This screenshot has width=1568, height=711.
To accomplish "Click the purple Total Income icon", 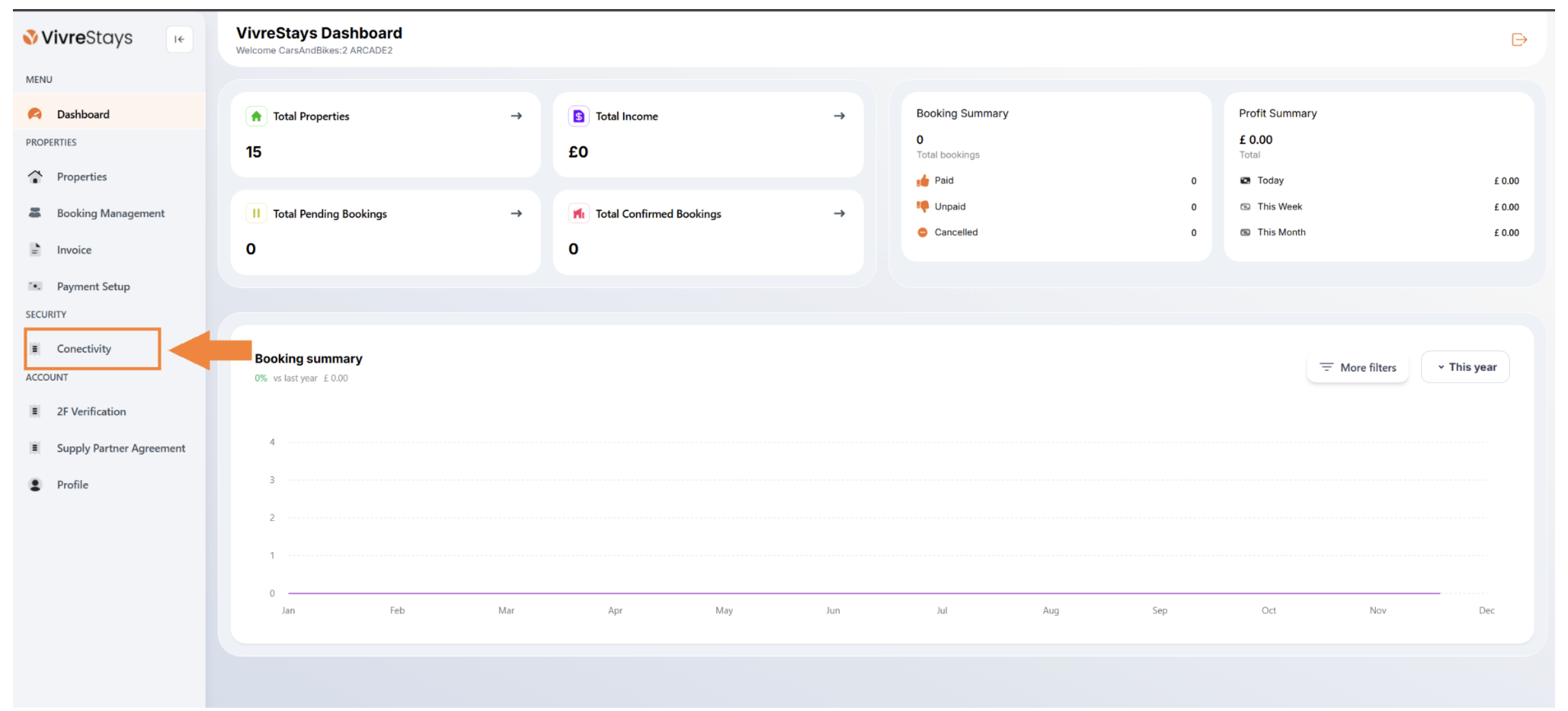I will tap(579, 117).
